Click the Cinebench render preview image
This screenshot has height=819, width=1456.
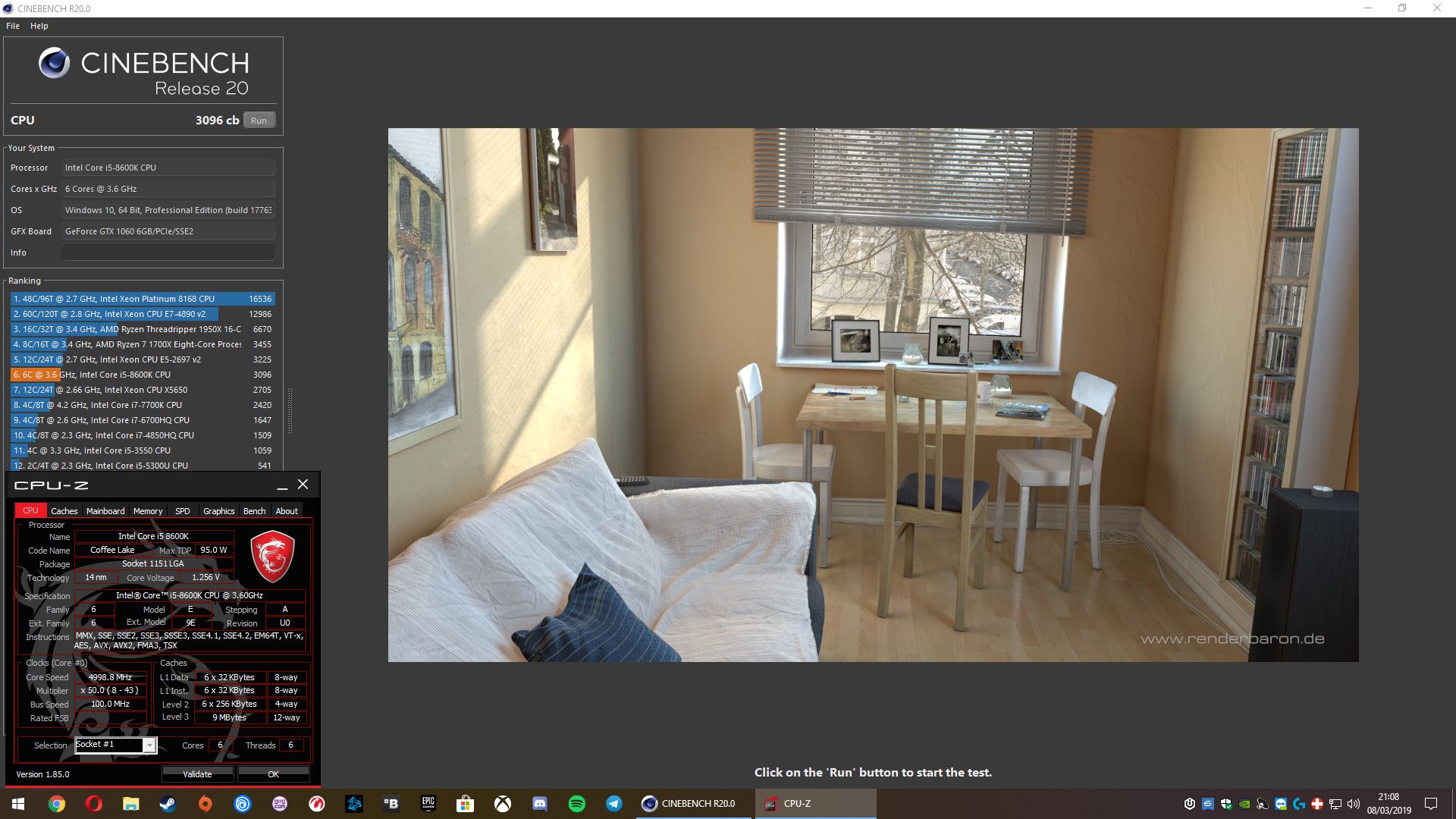tap(873, 394)
